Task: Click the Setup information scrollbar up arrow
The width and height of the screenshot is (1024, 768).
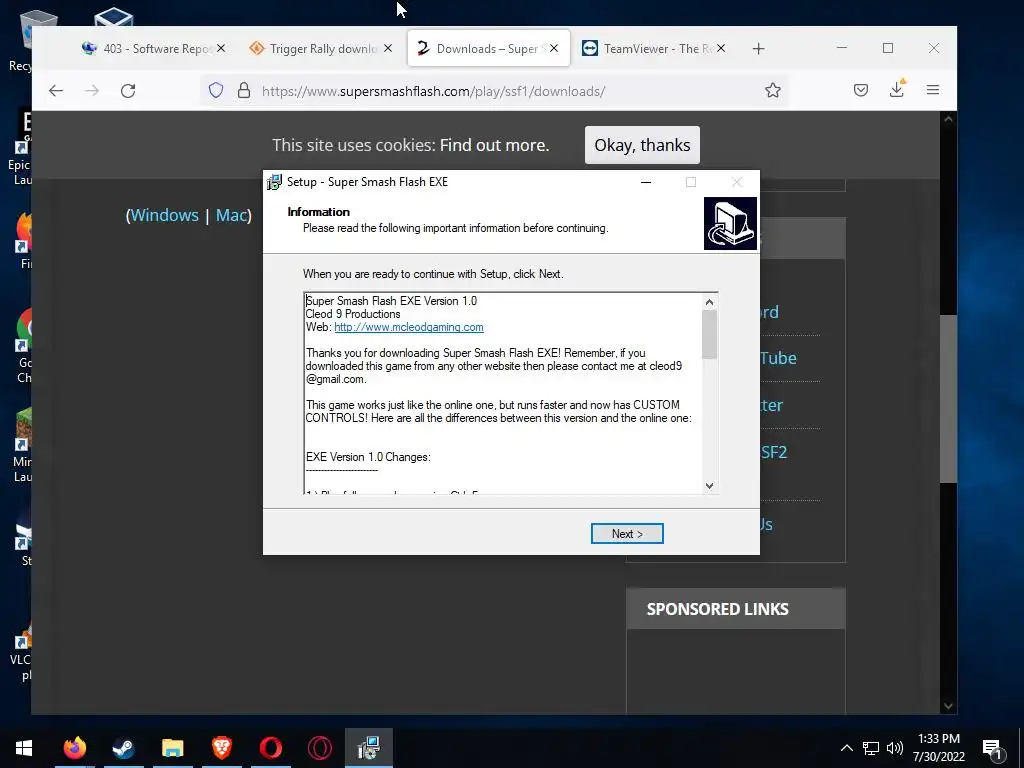Action: tap(709, 302)
